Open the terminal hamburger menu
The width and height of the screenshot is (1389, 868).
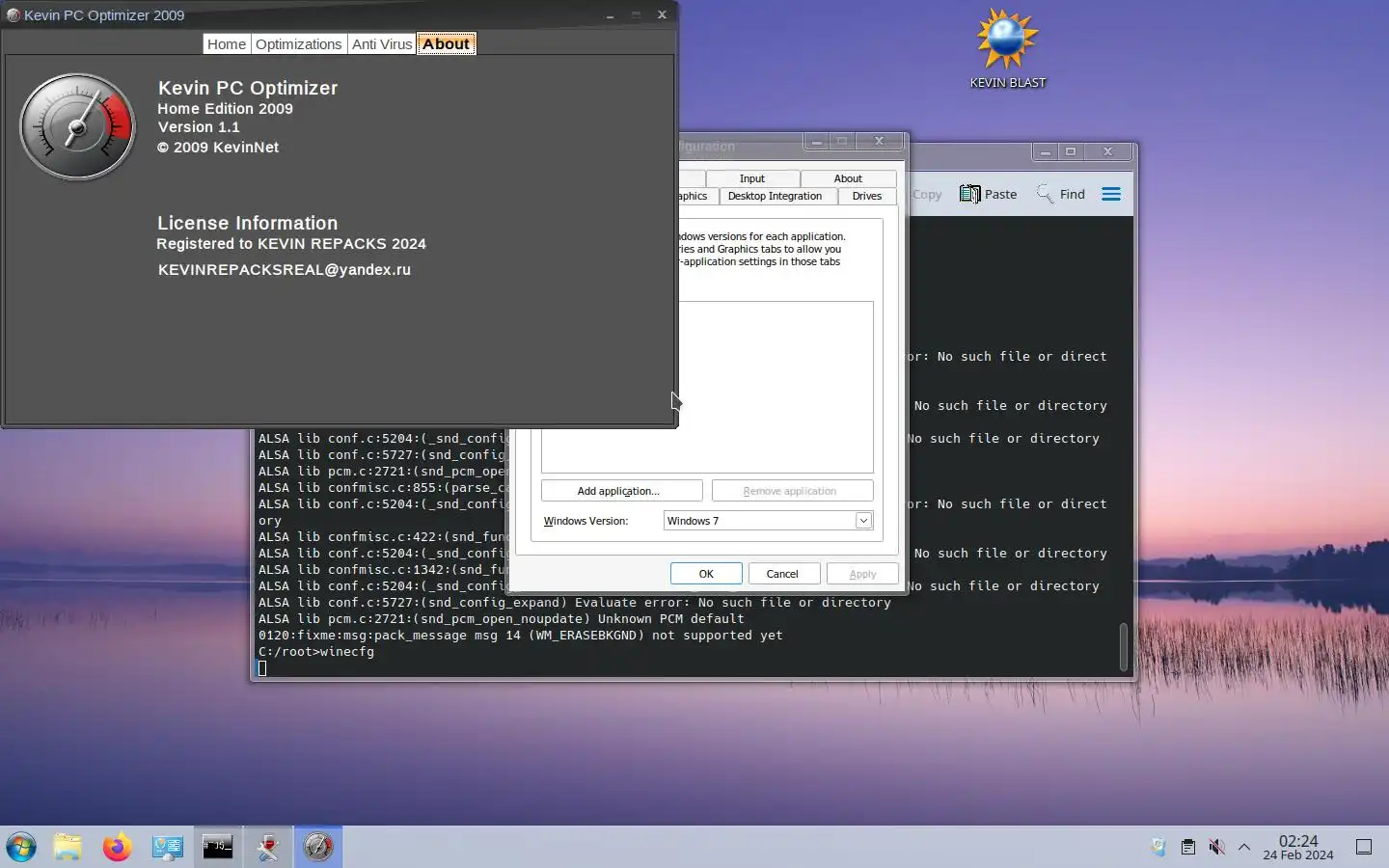coord(1111,194)
